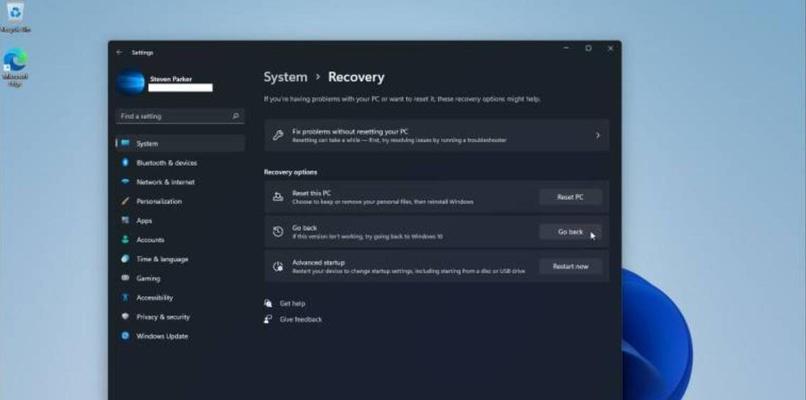The image size is (806, 400).
Task: Open Accounts settings
Action: click(180, 240)
